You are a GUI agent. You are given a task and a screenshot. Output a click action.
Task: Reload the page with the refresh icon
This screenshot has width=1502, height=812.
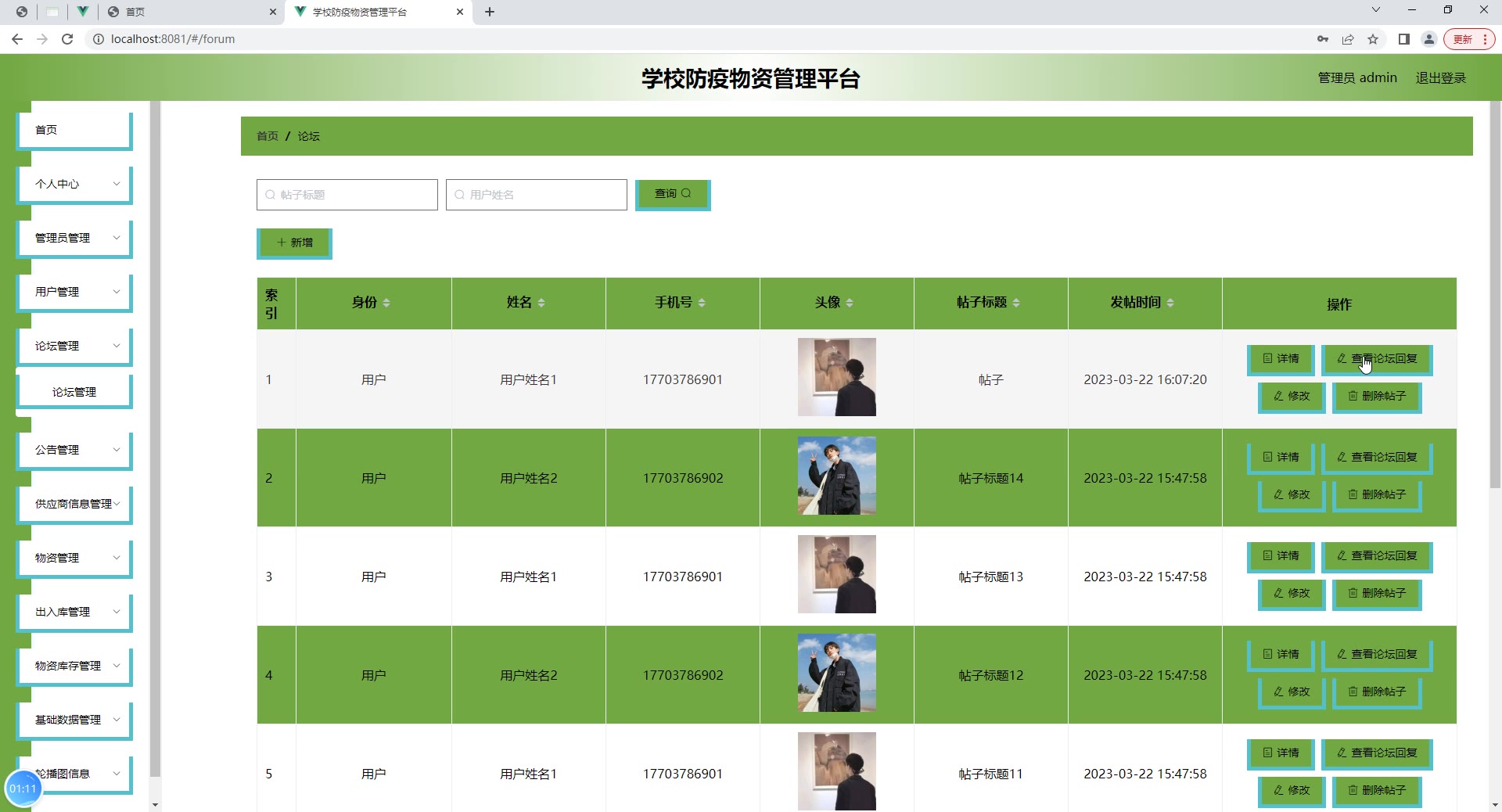pos(67,39)
